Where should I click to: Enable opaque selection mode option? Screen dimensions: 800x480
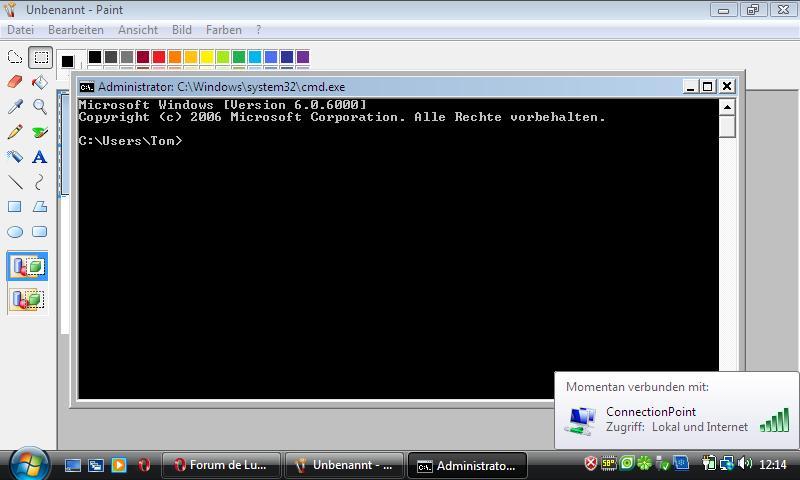pyautogui.click(x=28, y=266)
